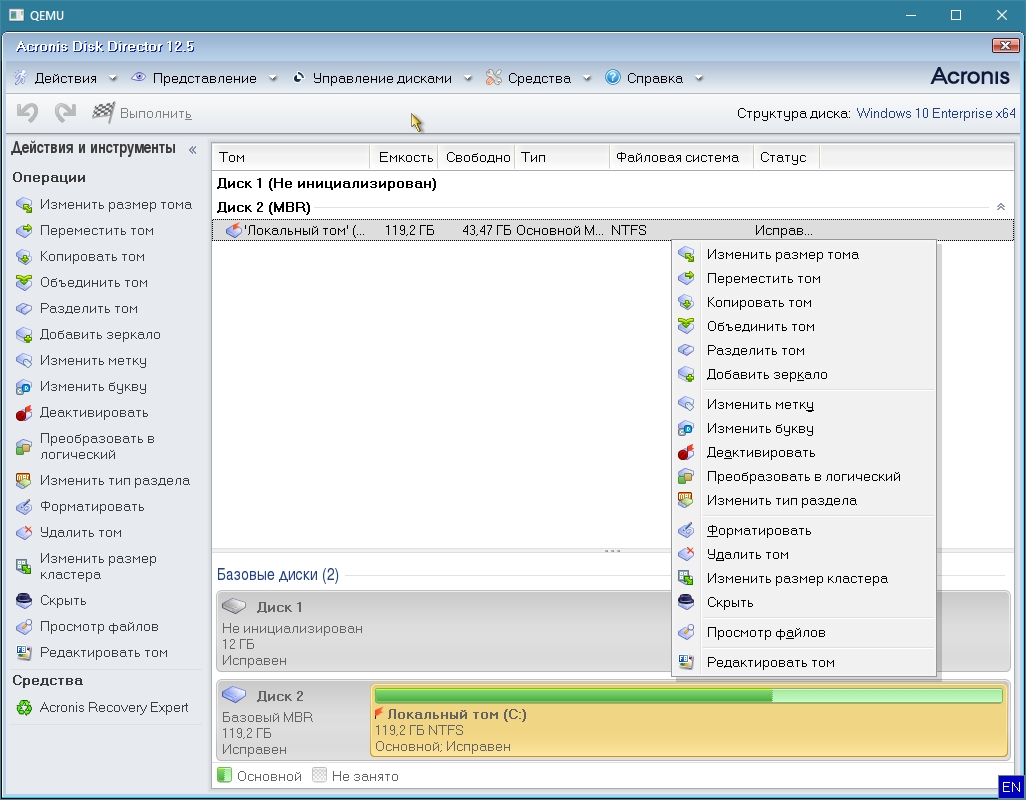This screenshot has width=1026, height=800.
Task: Click split volume icon in left sidebar
Action: coord(24,308)
